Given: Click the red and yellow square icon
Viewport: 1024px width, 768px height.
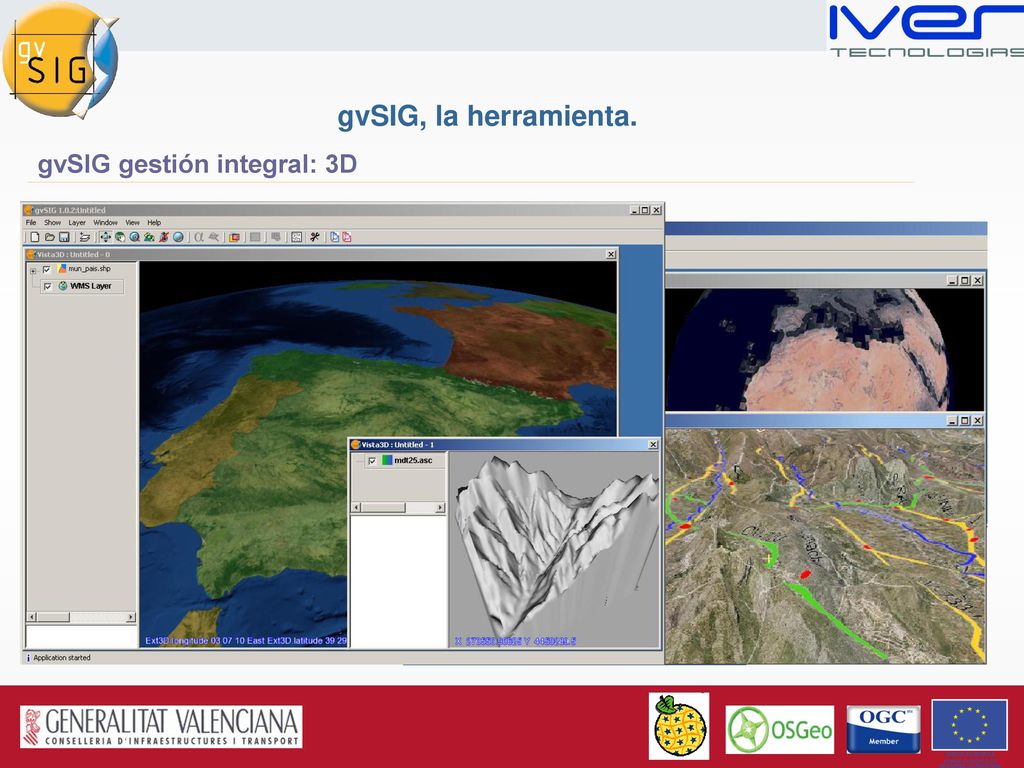Looking at the screenshot, I should pyautogui.click(x=234, y=237).
